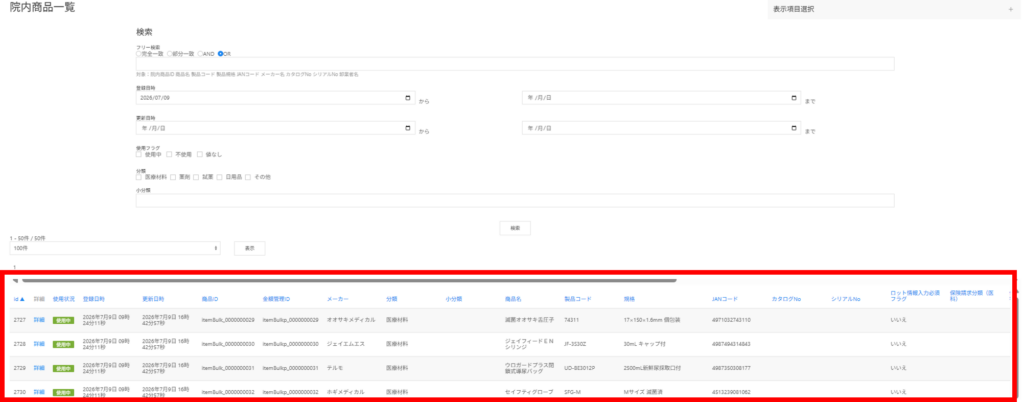Open calendar picker for registration start date
This screenshot has width=1024, height=402.
[408, 98]
